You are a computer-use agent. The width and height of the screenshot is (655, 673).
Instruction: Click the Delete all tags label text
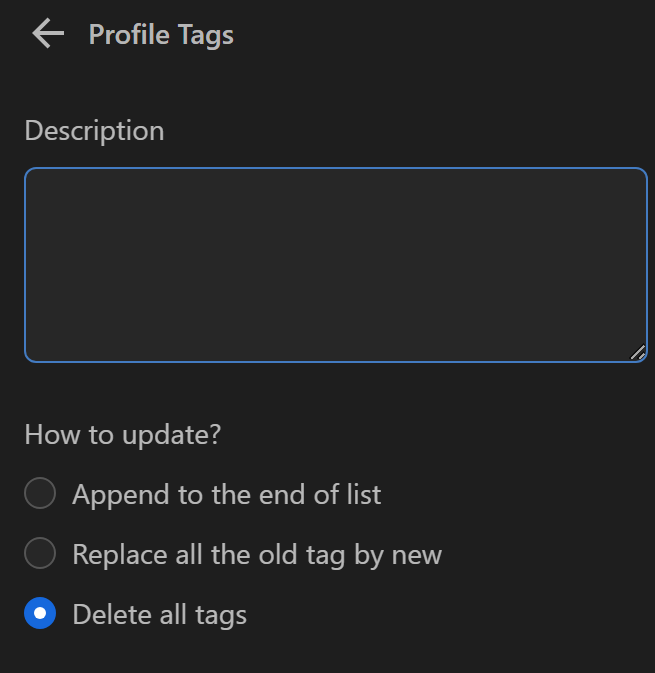tap(160, 614)
